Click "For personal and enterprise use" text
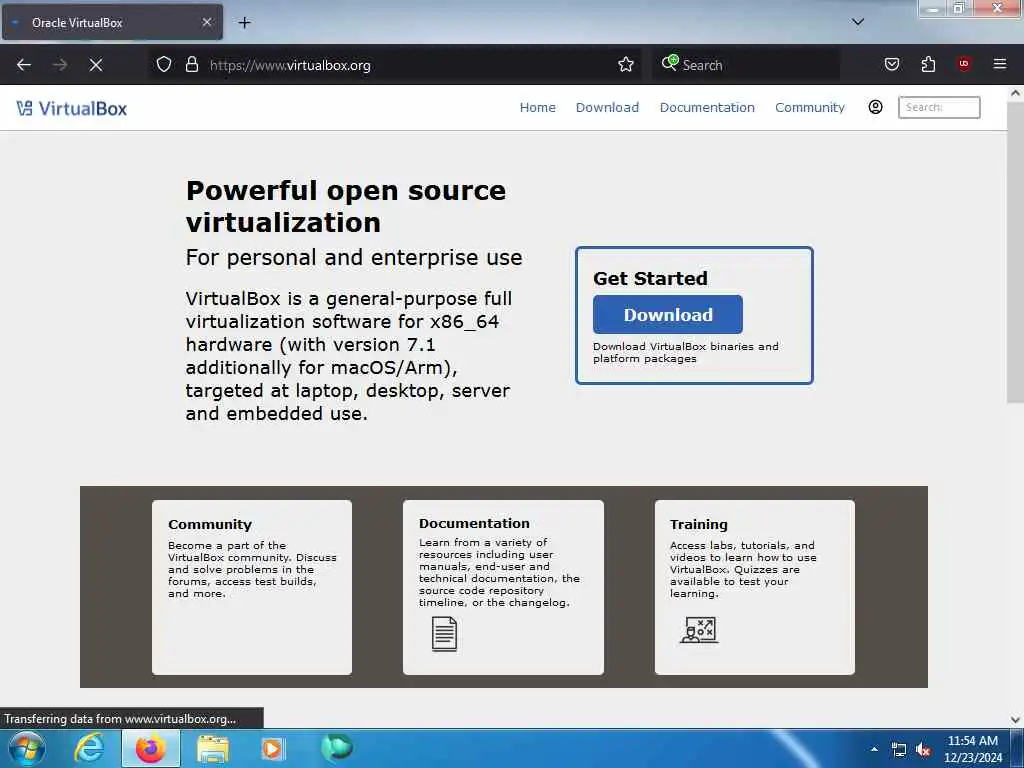The width and height of the screenshot is (1024, 768). coord(354,257)
